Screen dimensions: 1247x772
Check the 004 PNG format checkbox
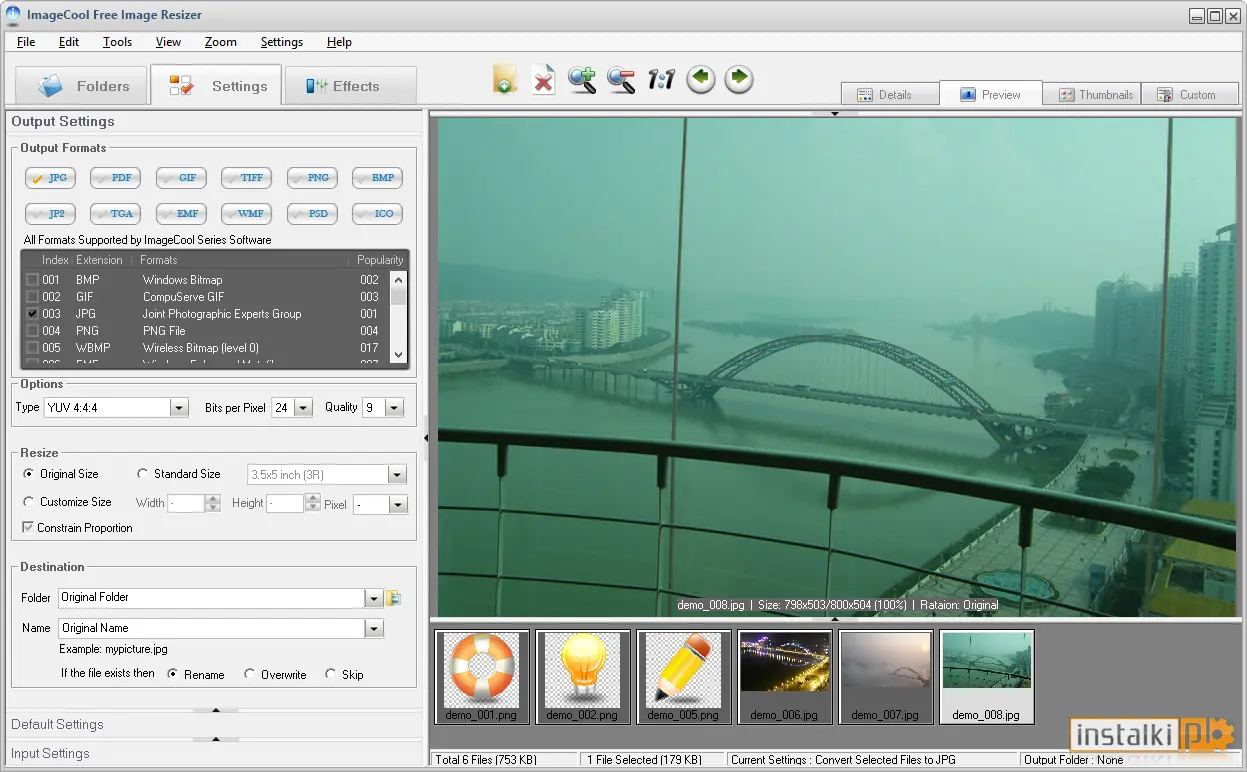(32, 331)
